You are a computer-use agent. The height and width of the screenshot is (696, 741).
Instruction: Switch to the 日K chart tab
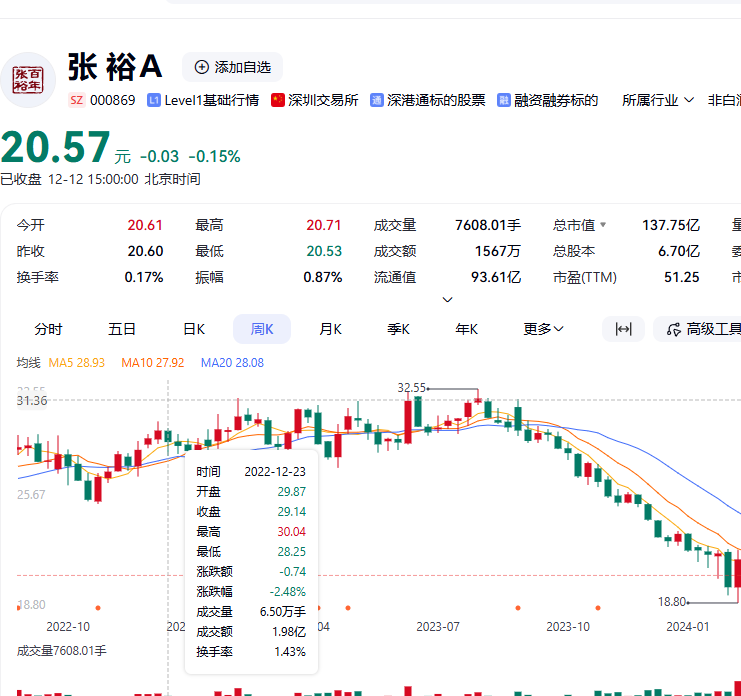(194, 329)
